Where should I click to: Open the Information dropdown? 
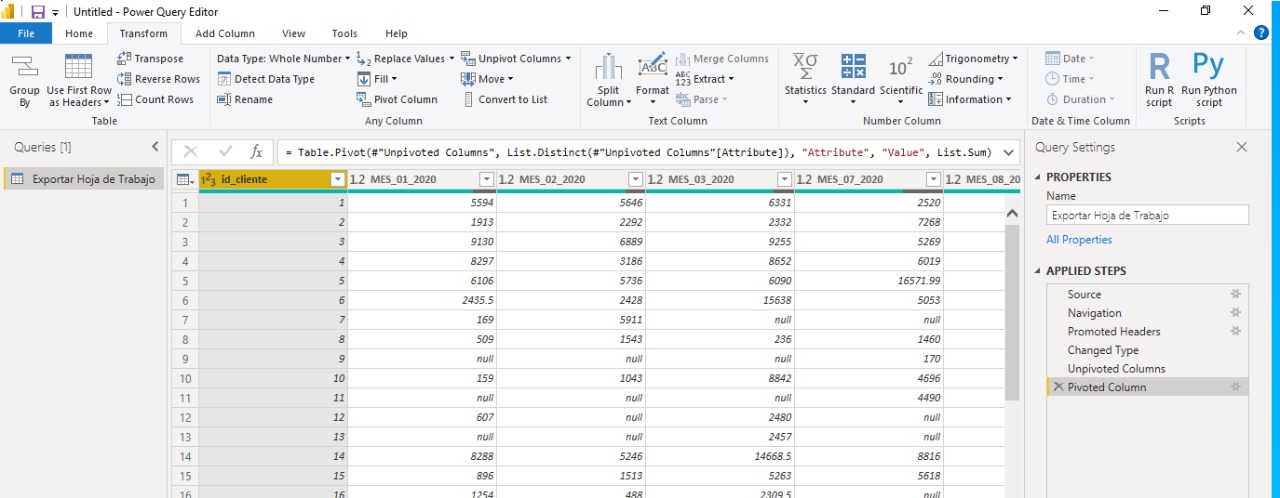(970, 99)
